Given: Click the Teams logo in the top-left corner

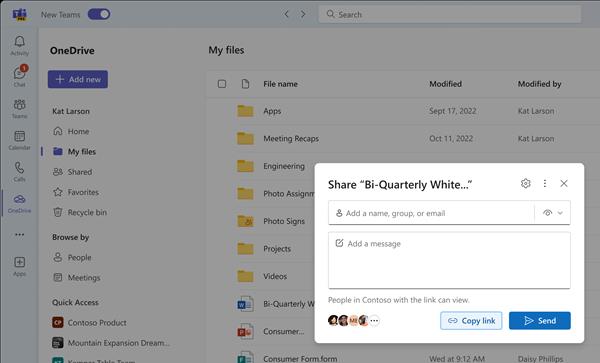Looking at the screenshot, I should [19, 15].
